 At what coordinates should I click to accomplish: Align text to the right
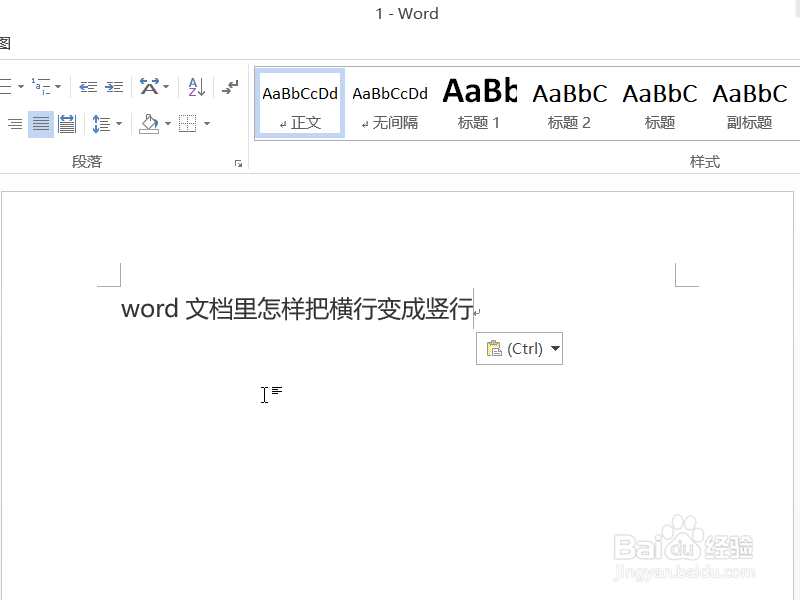coord(15,123)
